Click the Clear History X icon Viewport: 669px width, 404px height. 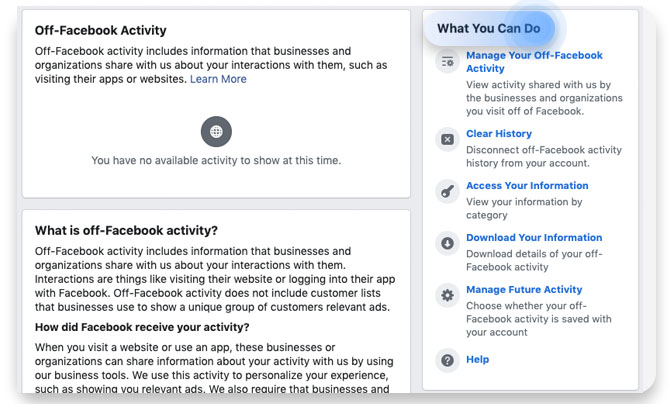(x=447, y=139)
